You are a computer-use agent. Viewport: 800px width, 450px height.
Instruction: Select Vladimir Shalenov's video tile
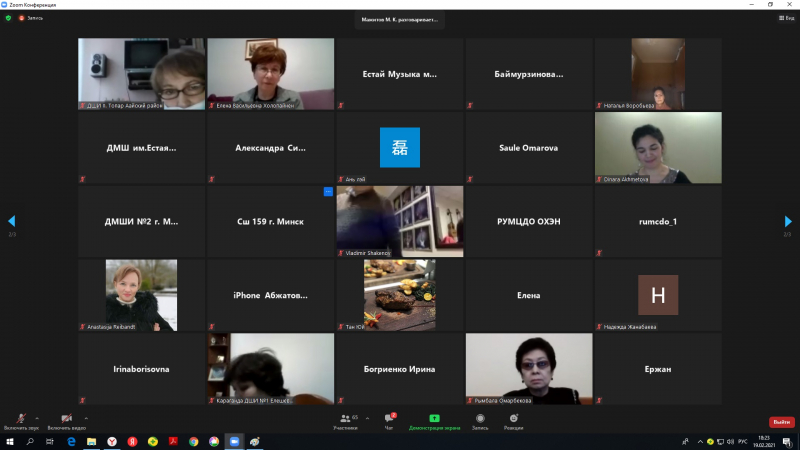(399, 221)
